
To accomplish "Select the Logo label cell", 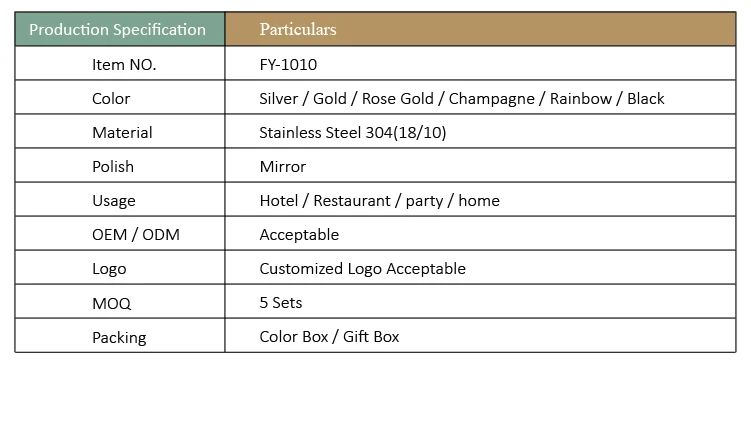I will 109,268.
